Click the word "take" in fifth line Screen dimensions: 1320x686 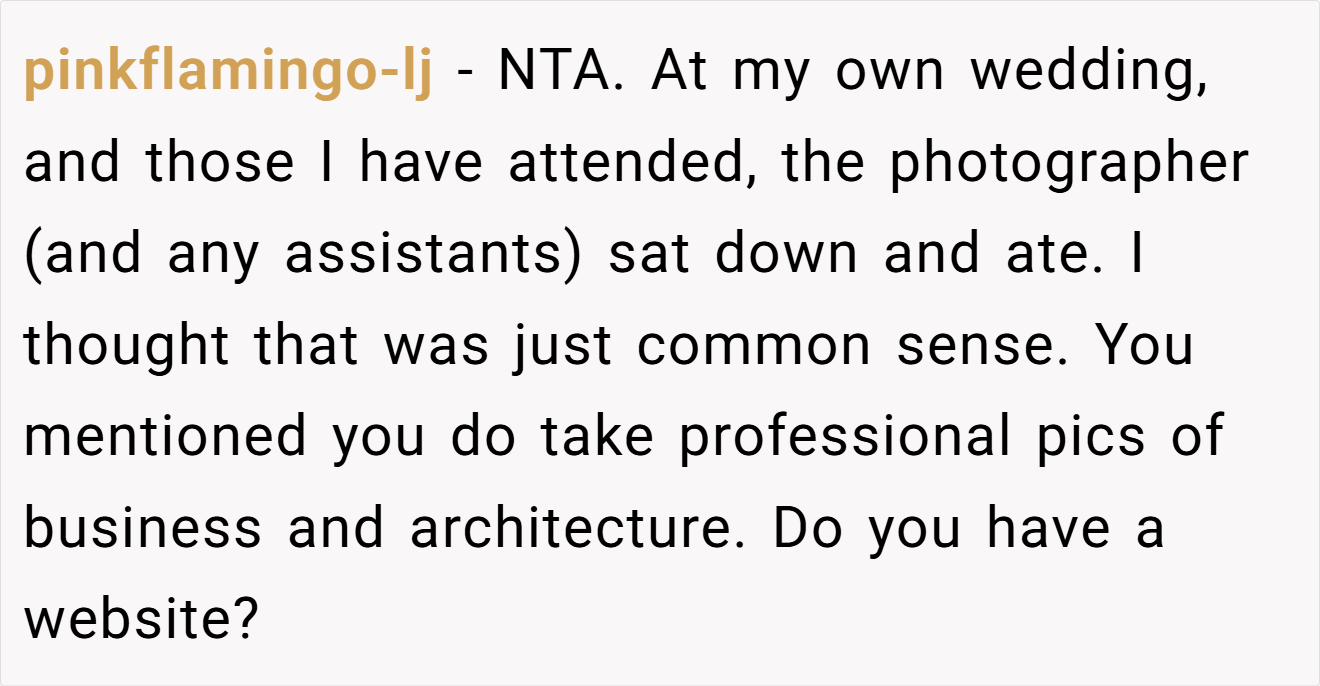click(597, 438)
